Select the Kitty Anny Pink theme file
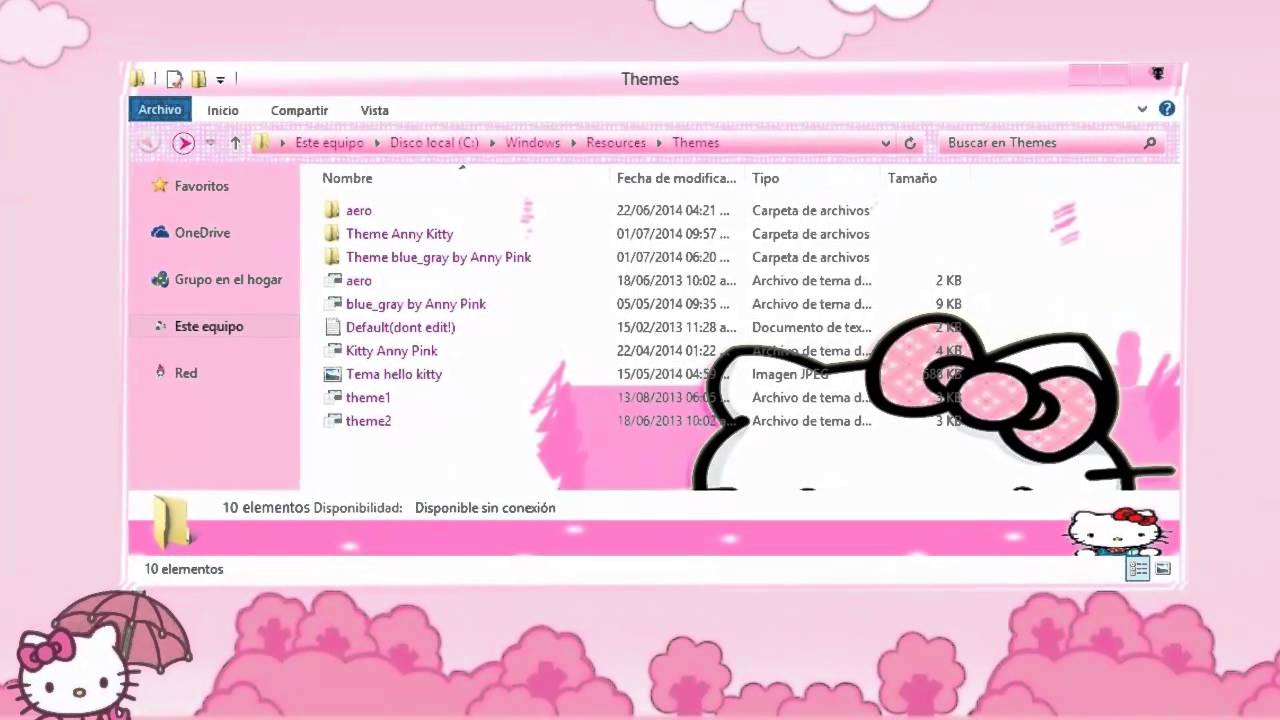The image size is (1280, 720). click(x=391, y=351)
